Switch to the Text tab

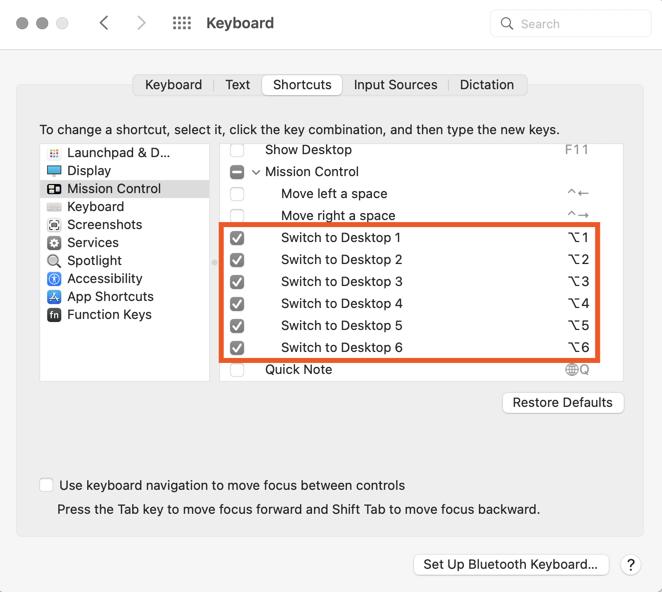pyautogui.click(x=238, y=85)
